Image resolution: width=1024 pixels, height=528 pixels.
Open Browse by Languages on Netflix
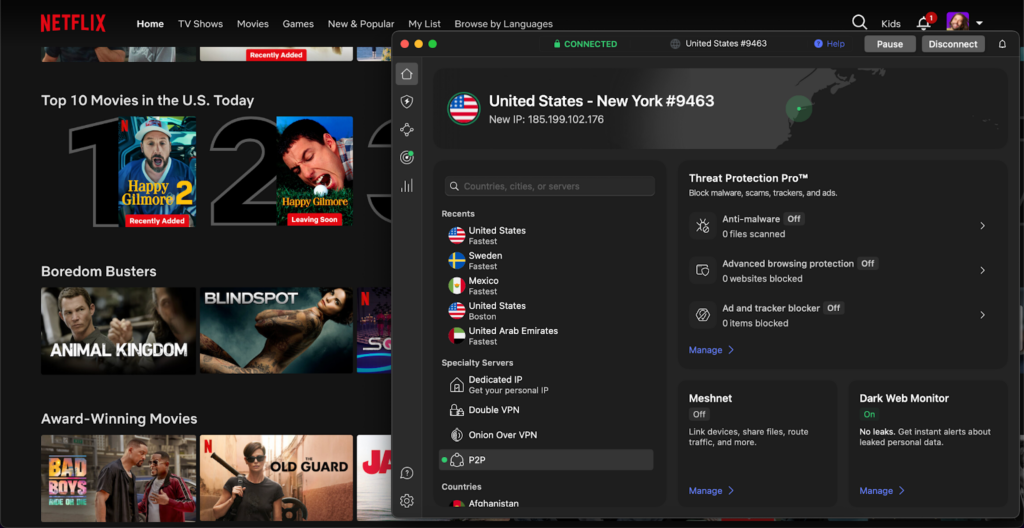click(x=504, y=24)
